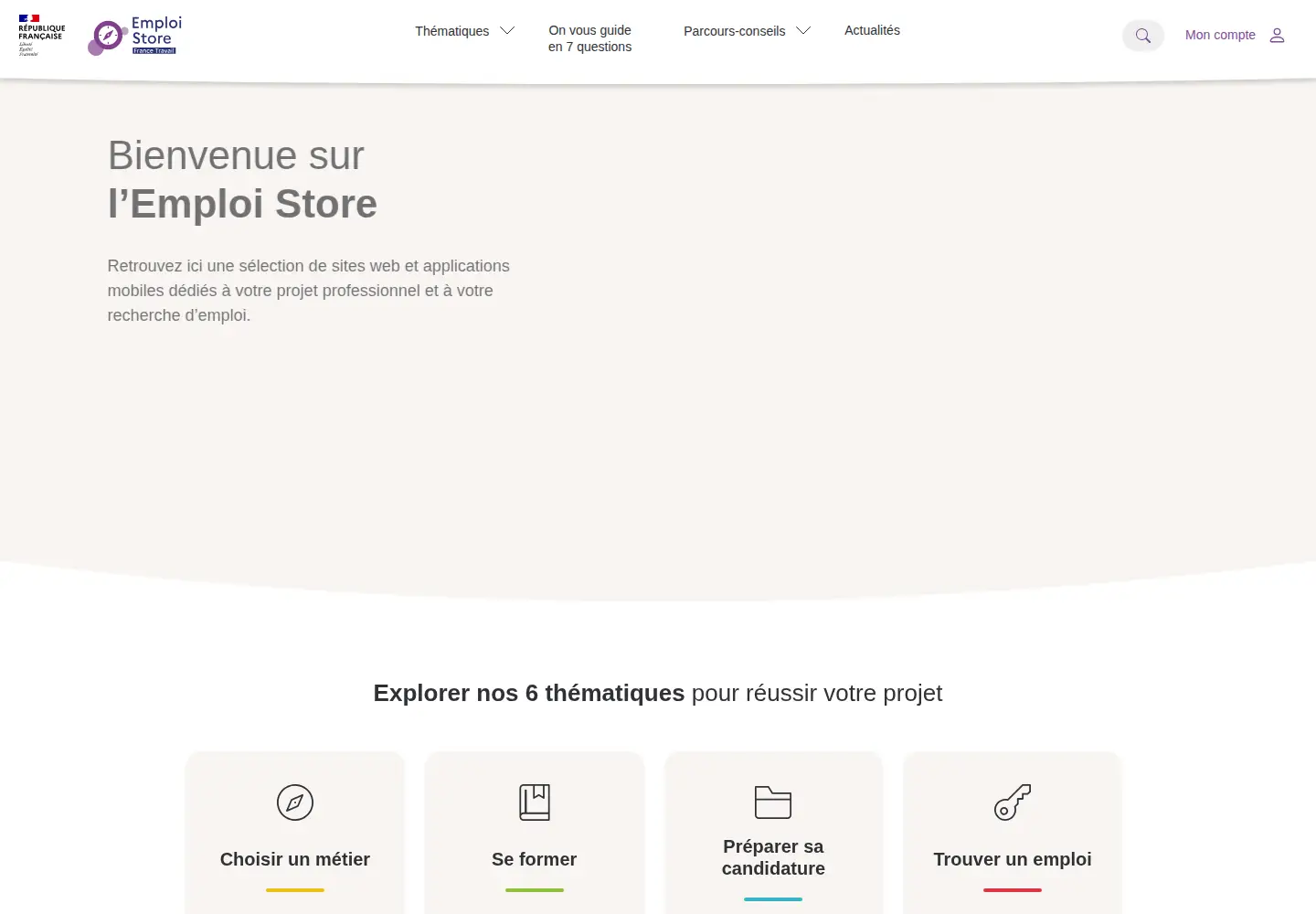The image size is (1316, 914).
Task: Click the compass icon for Choisir un métier
Action: pyautogui.click(x=295, y=802)
